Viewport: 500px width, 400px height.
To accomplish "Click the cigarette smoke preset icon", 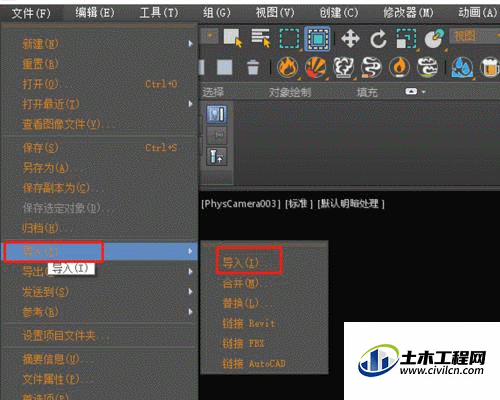I will tap(371, 67).
